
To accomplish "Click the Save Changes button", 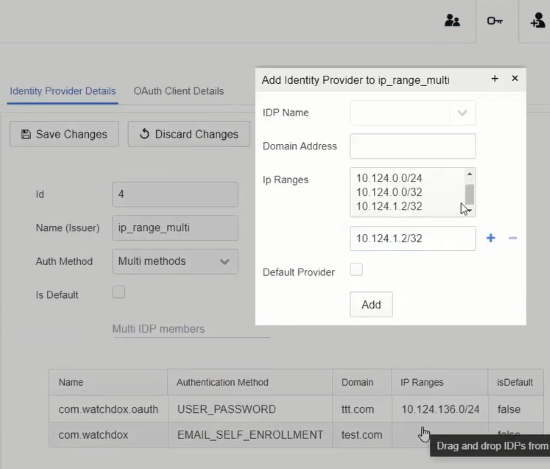I will tap(64, 134).
